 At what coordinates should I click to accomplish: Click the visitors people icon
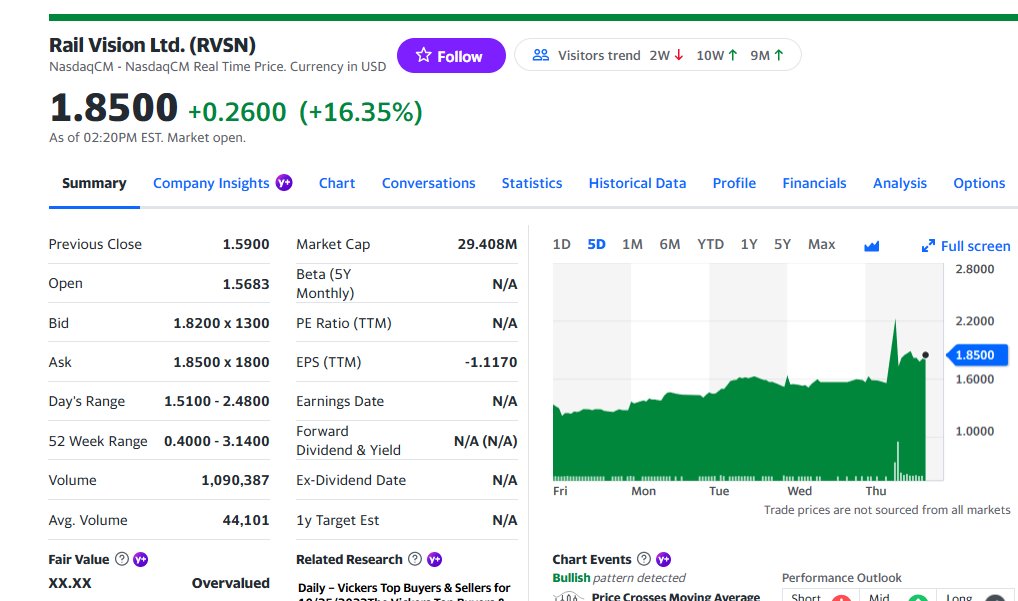(541, 55)
